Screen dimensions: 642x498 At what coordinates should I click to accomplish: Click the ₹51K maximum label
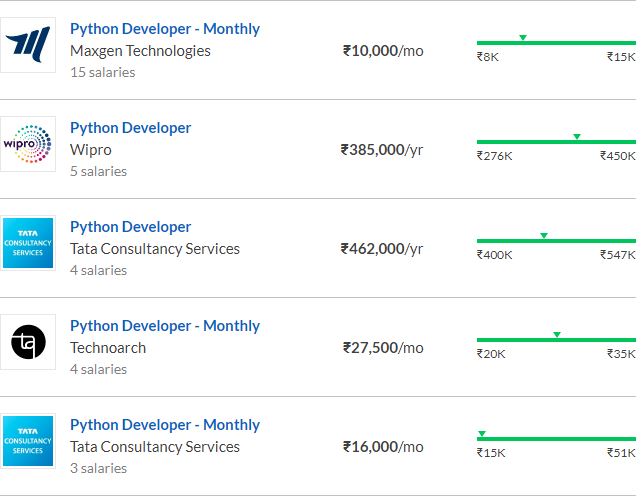click(x=622, y=453)
